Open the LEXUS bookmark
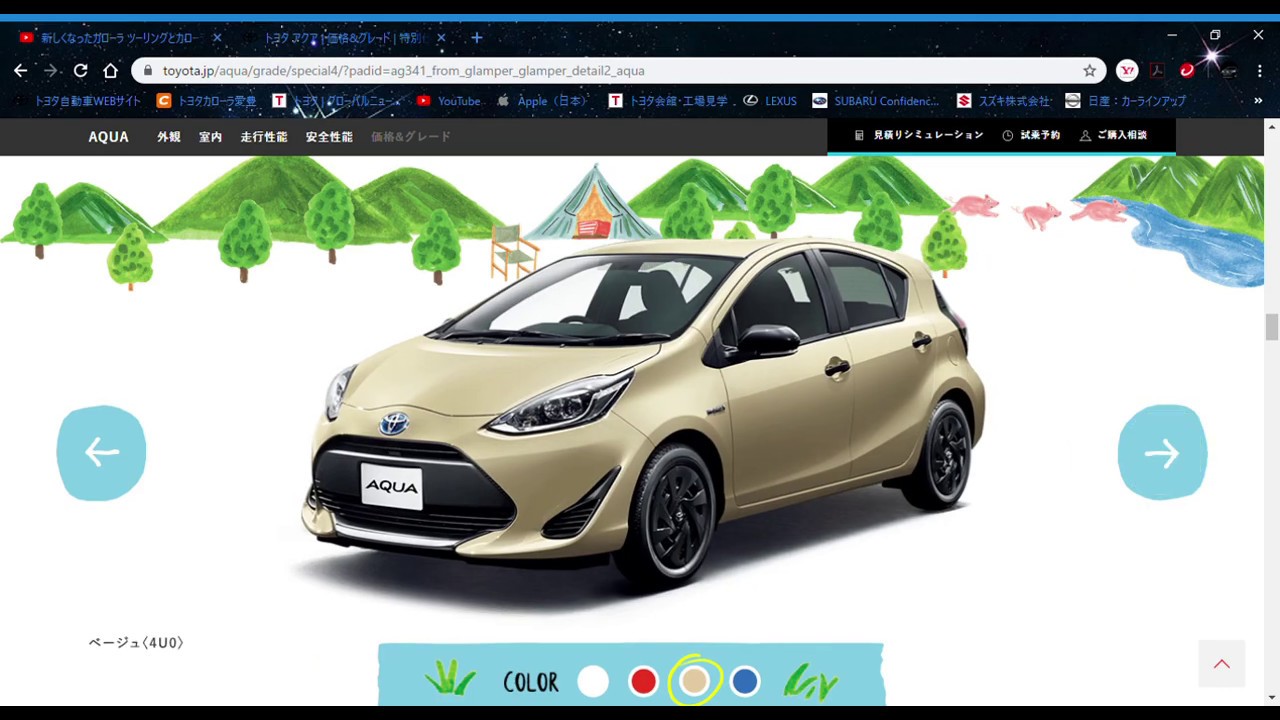The image size is (1280, 720). click(x=770, y=101)
